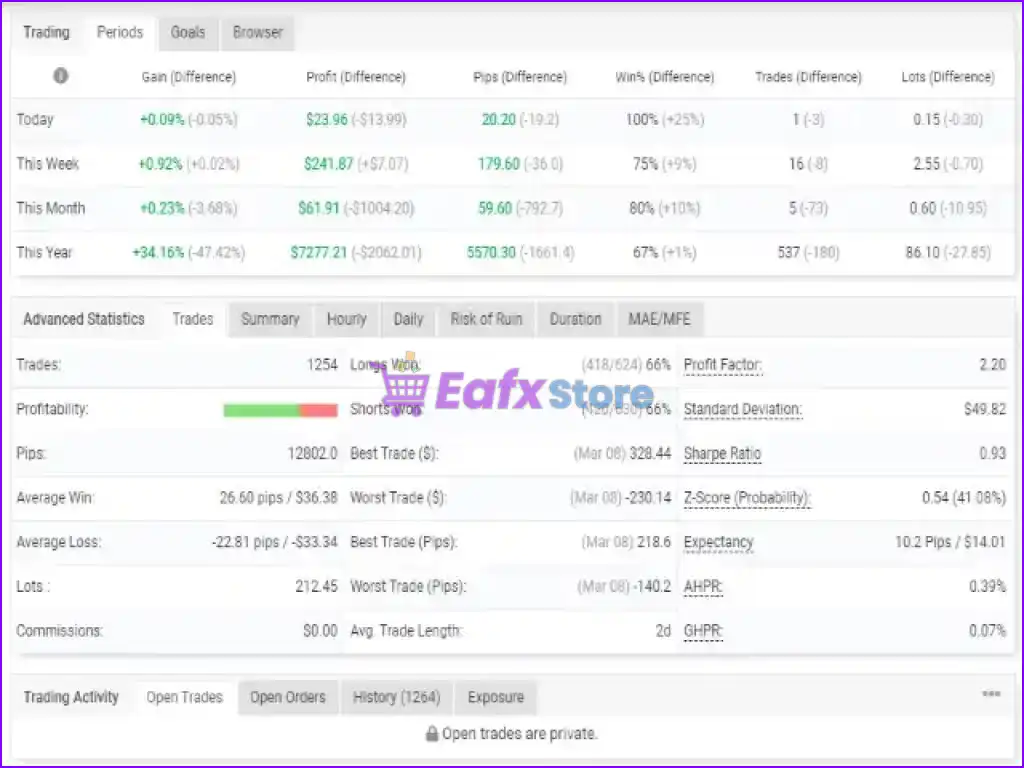Viewport: 1024px width, 768px height.
Task: Click the Lots (Difference) column header
Action: tap(948, 77)
